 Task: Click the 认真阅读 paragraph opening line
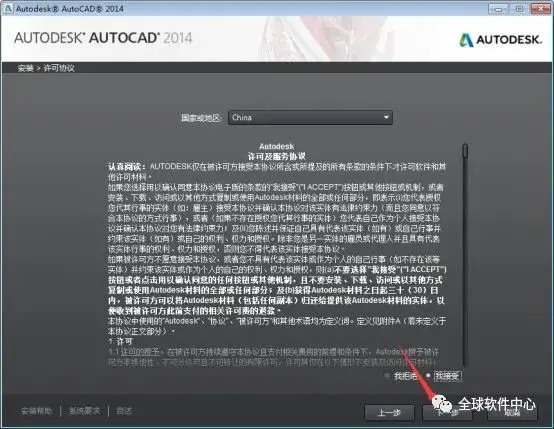(x=277, y=166)
